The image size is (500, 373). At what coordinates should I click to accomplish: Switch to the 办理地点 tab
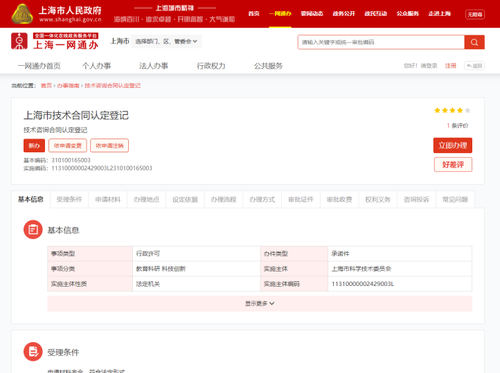pyautogui.click(x=146, y=199)
